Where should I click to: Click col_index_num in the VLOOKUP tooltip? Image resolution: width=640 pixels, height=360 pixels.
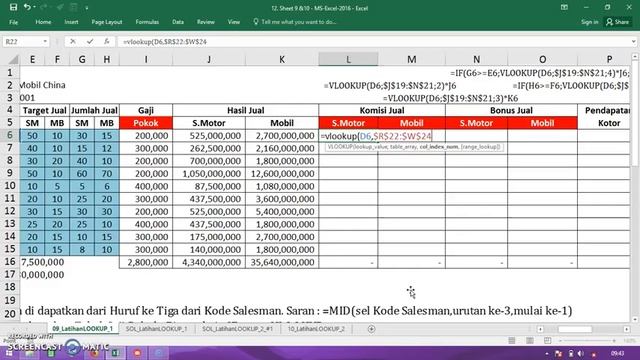438,147
